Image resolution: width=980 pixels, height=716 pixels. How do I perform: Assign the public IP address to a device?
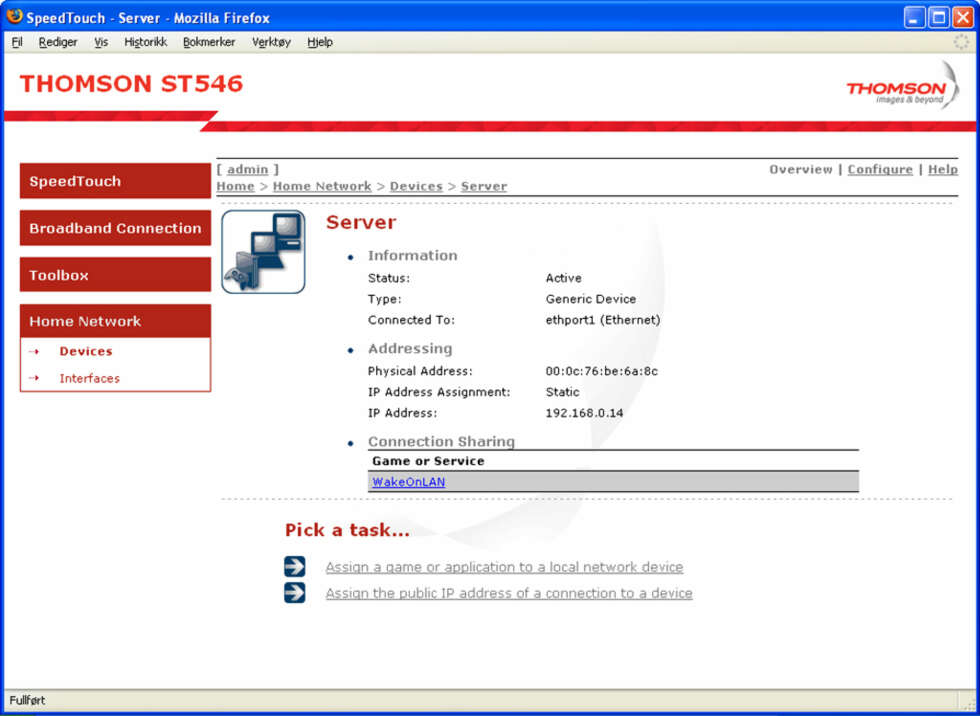(x=509, y=593)
